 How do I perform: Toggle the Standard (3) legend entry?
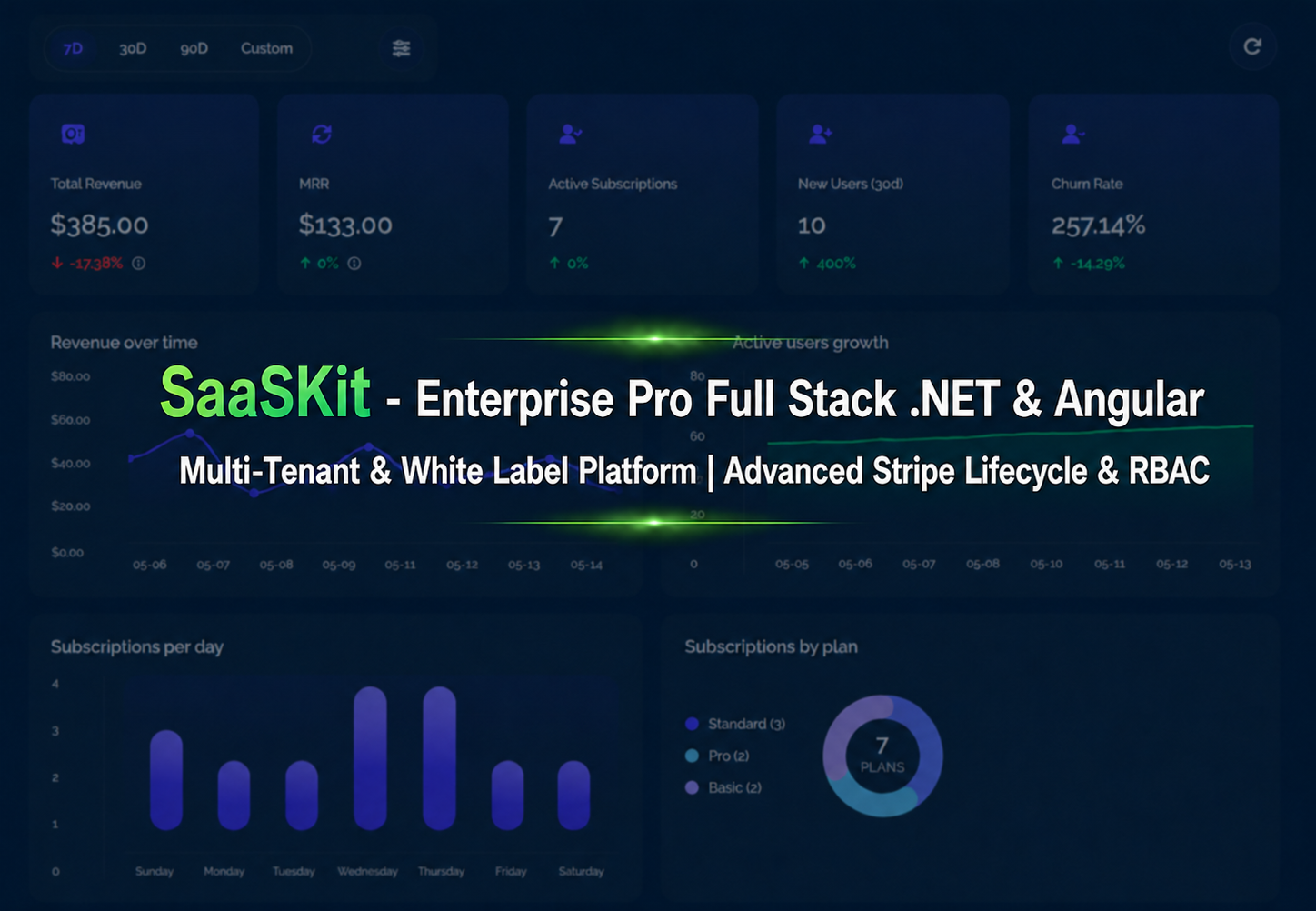(735, 724)
